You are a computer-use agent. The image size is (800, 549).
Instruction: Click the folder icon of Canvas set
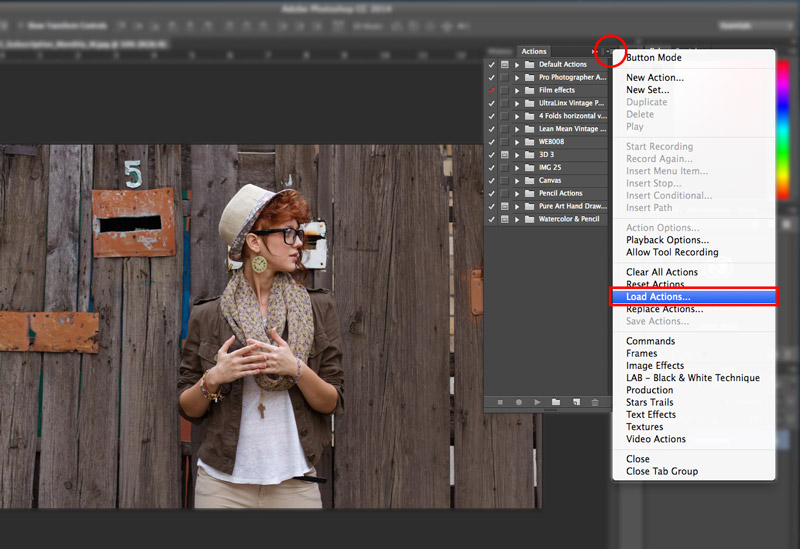pyautogui.click(x=530, y=181)
